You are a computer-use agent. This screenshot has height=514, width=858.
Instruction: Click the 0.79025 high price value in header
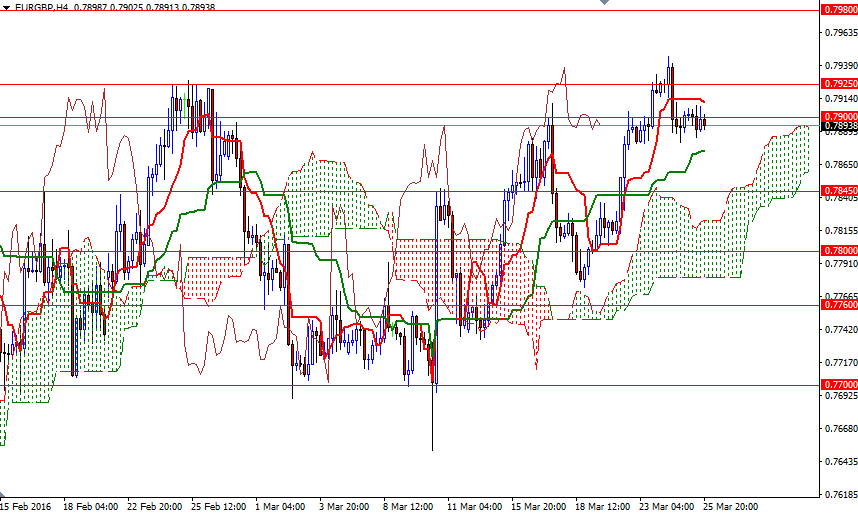pos(126,7)
